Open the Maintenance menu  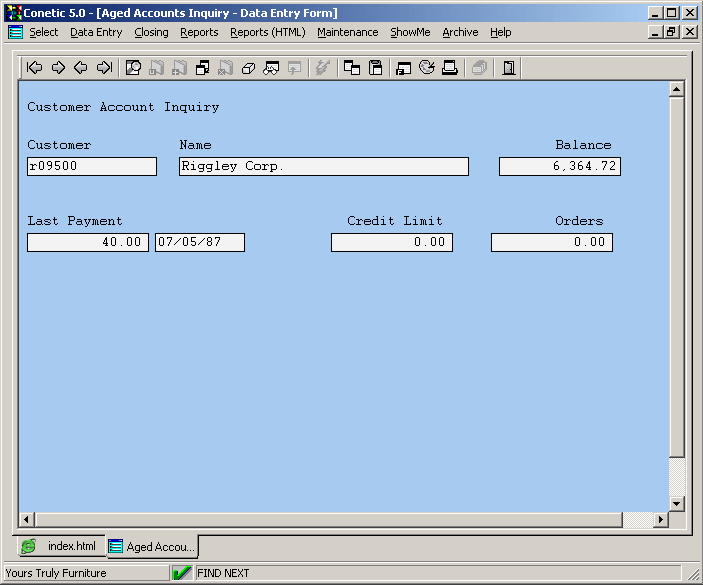click(347, 32)
